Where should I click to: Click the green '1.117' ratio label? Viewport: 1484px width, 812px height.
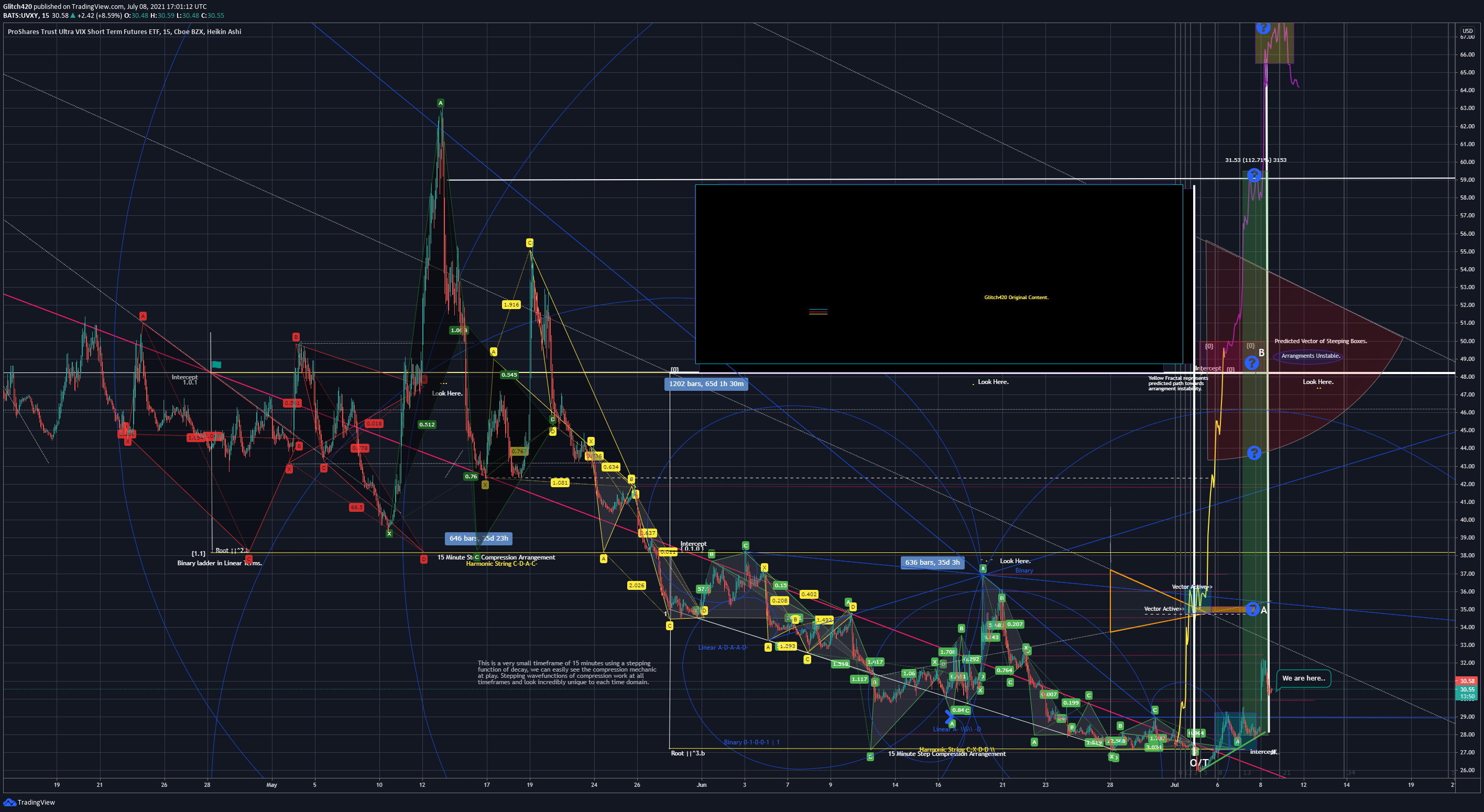point(859,679)
